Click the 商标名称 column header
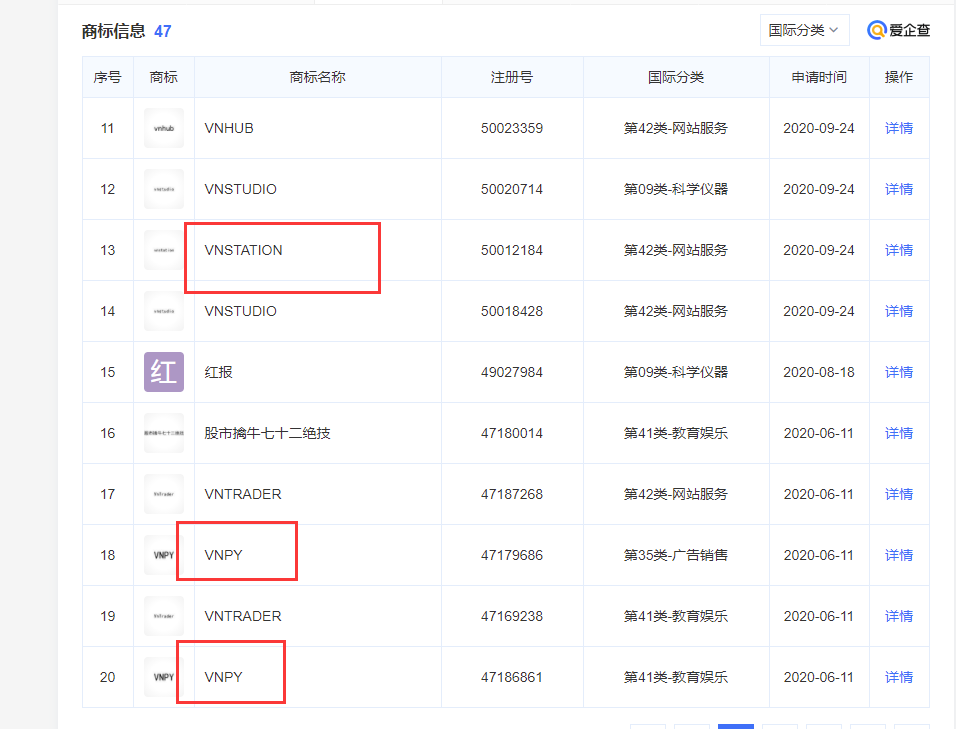The image size is (956, 729). [318, 77]
